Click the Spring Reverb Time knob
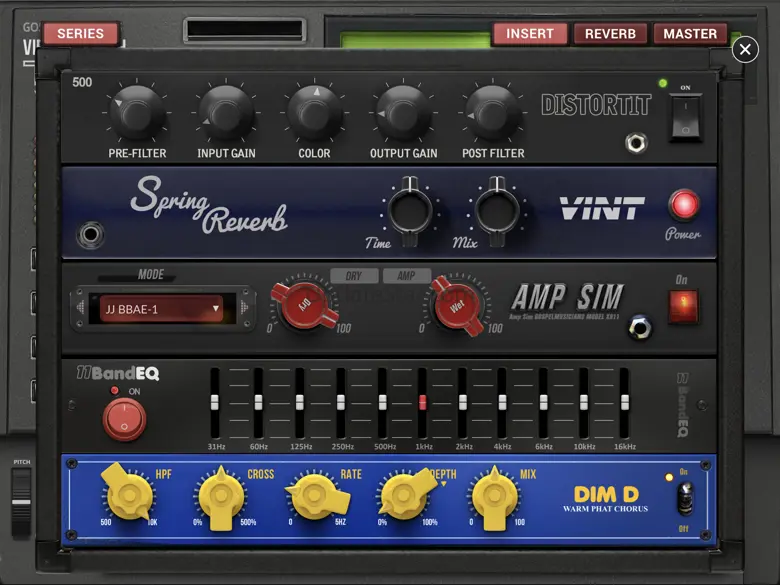The image size is (780, 585). click(x=410, y=211)
